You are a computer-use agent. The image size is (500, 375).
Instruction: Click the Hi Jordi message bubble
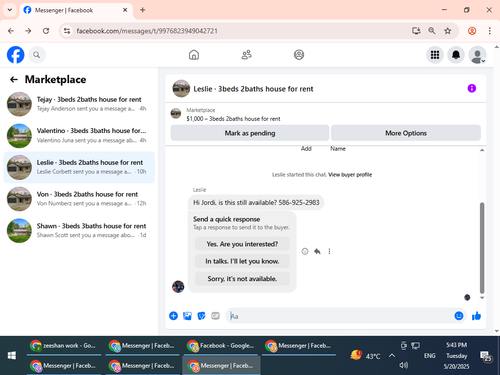pyautogui.click(x=256, y=202)
